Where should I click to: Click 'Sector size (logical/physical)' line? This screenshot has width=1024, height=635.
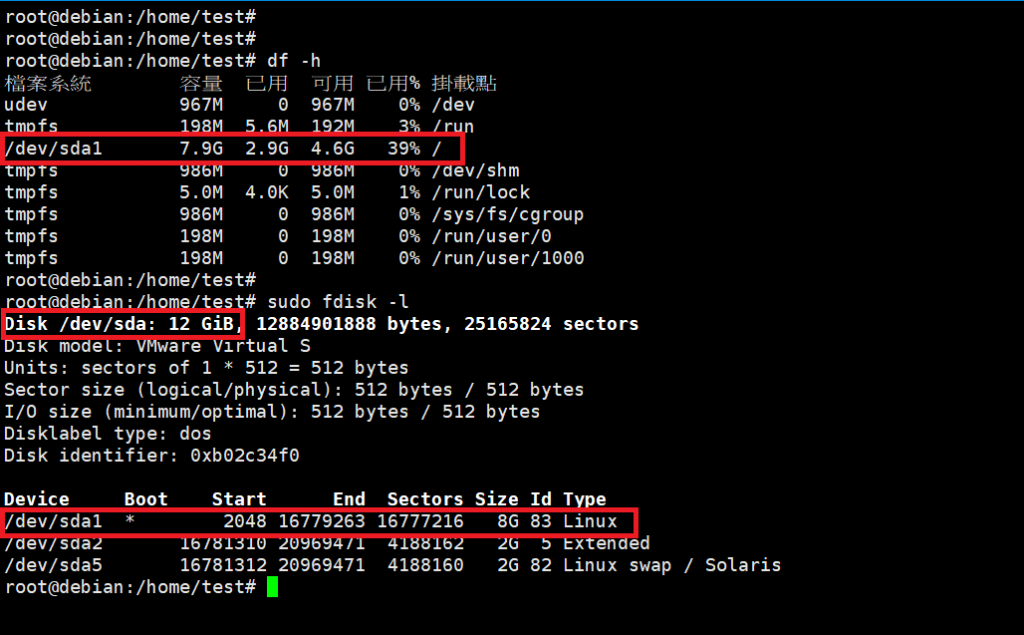[294, 390]
